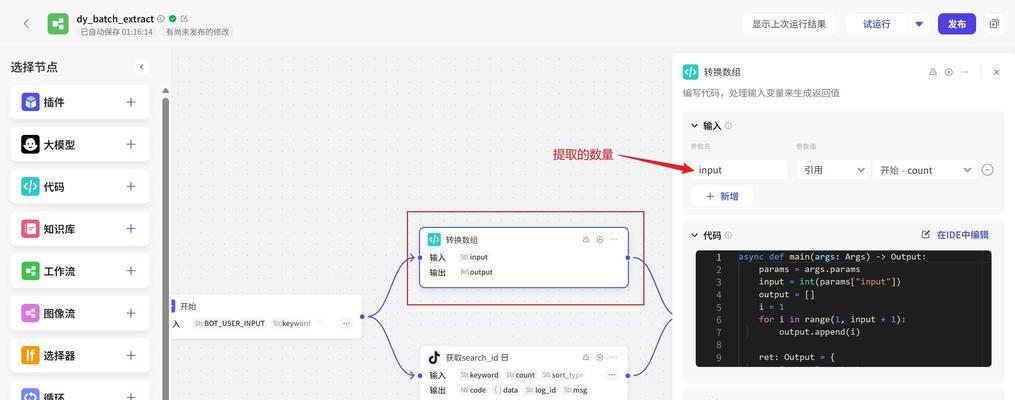Viewport: 1015px width, 400px height.
Task: Click the 转换数组 panel code icon
Action: [691, 72]
